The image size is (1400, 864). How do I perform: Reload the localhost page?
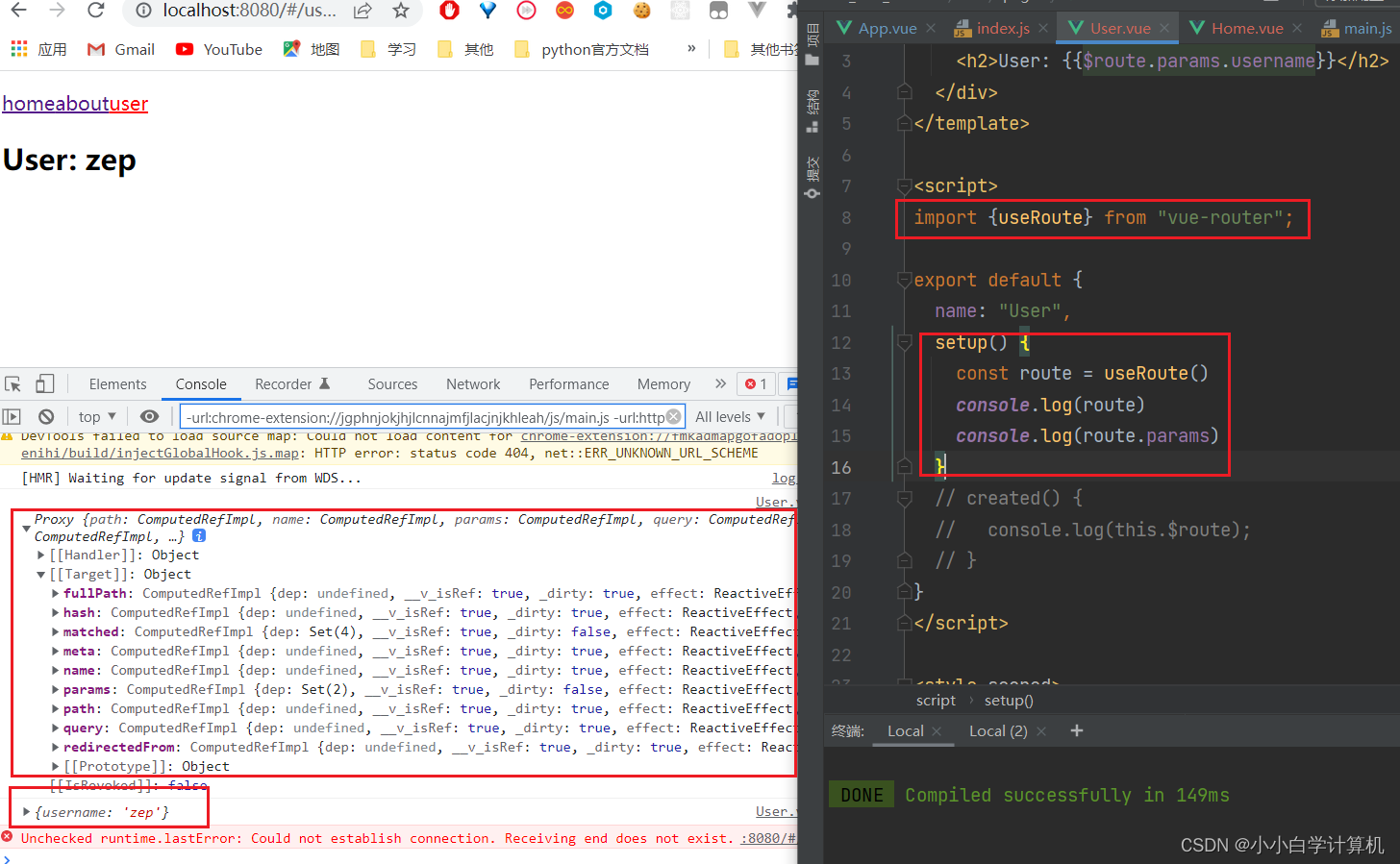[x=95, y=11]
